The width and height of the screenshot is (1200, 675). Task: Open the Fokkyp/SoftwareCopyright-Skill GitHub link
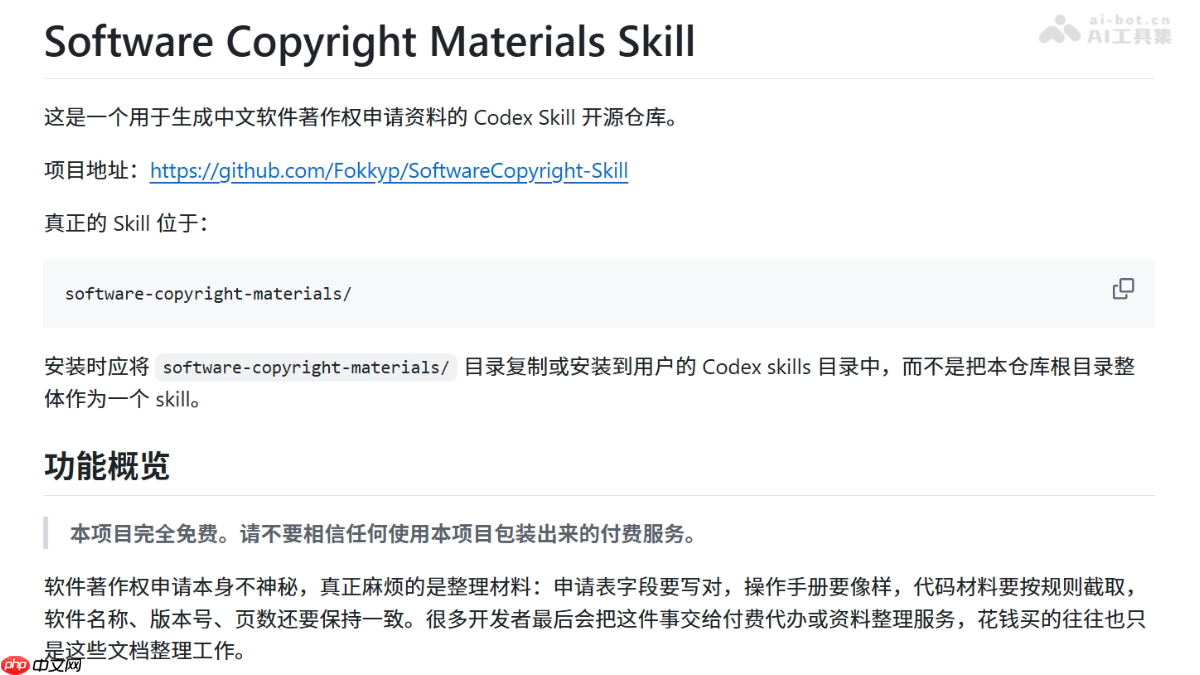389,171
